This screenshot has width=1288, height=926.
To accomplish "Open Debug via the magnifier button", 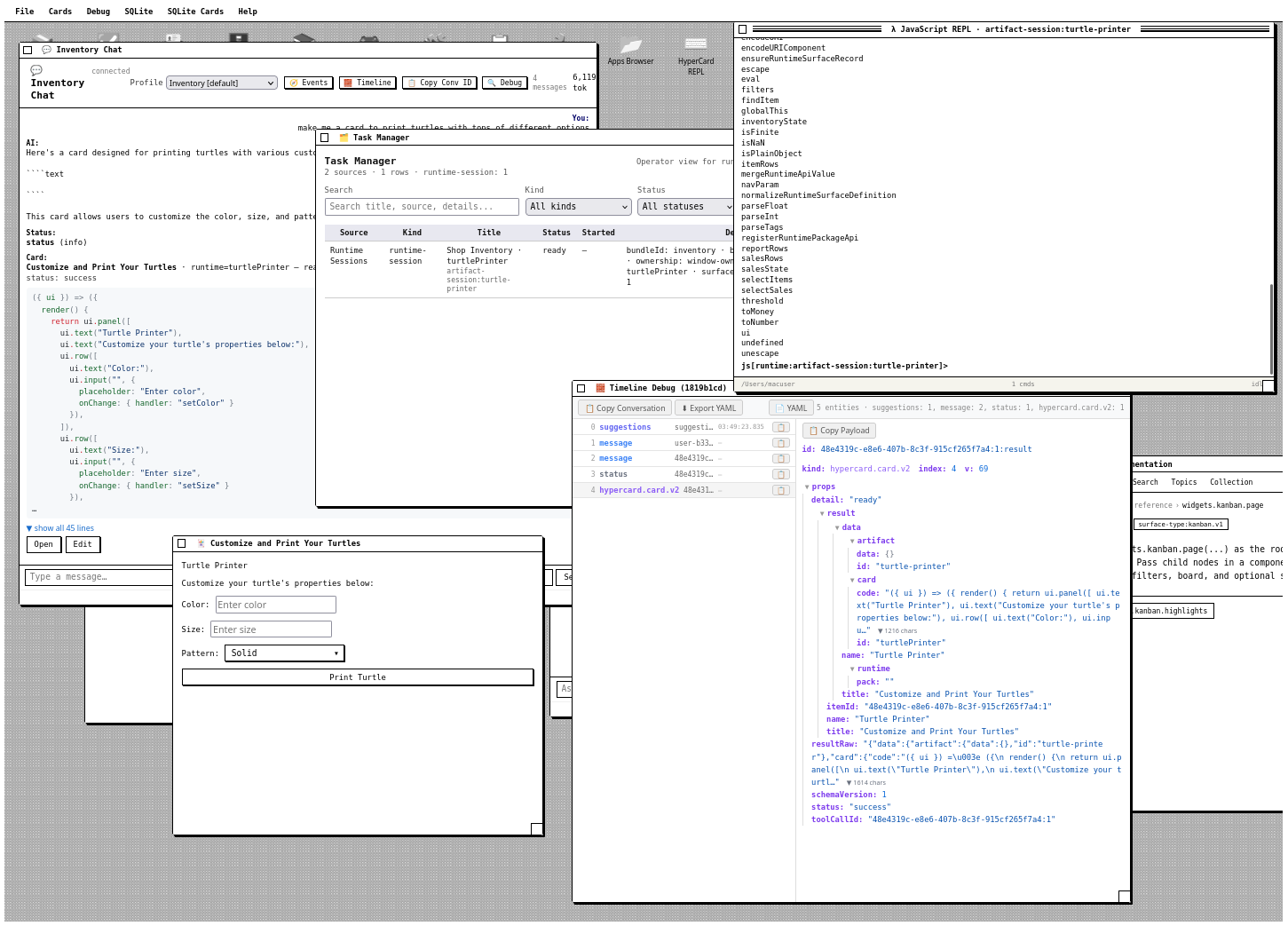I will 504,83.
